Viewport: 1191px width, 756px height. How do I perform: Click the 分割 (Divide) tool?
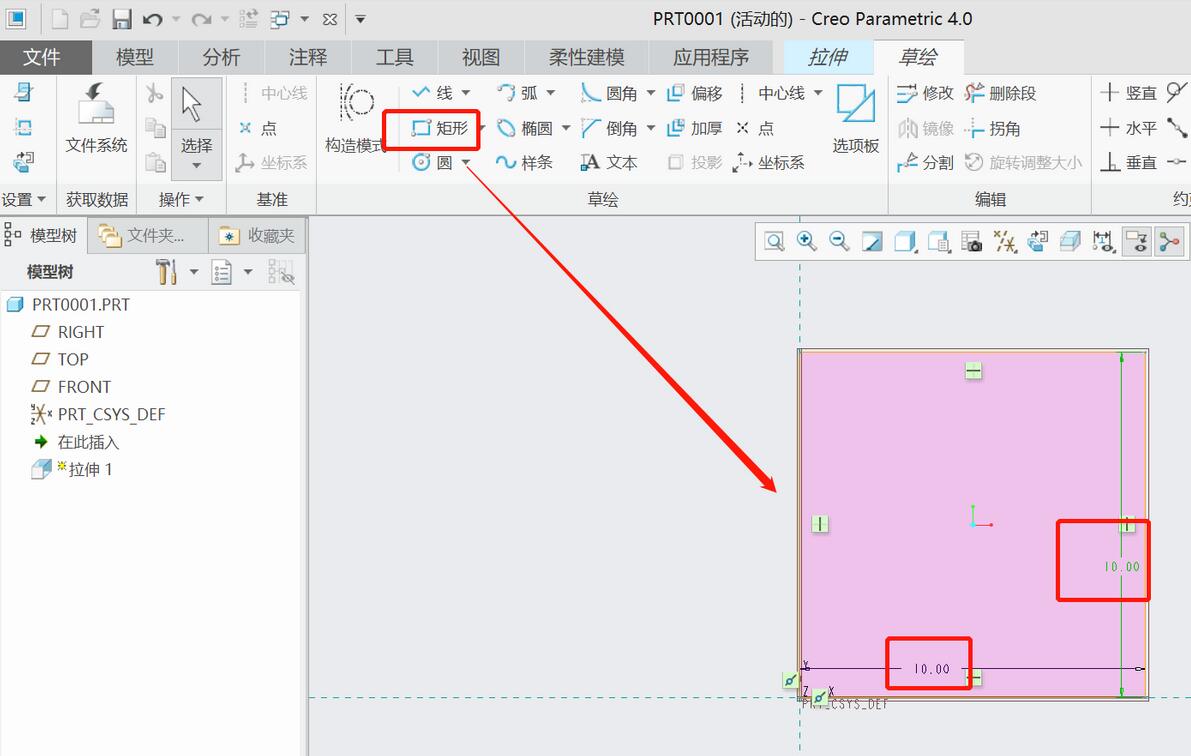pyautogui.click(x=925, y=162)
